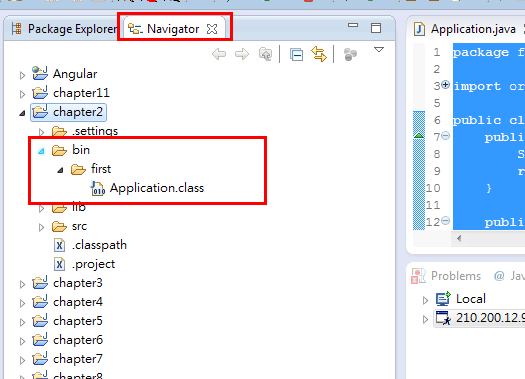Image resolution: width=525 pixels, height=379 pixels.
Task: Expand the chapter11 project
Action: click(22, 94)
